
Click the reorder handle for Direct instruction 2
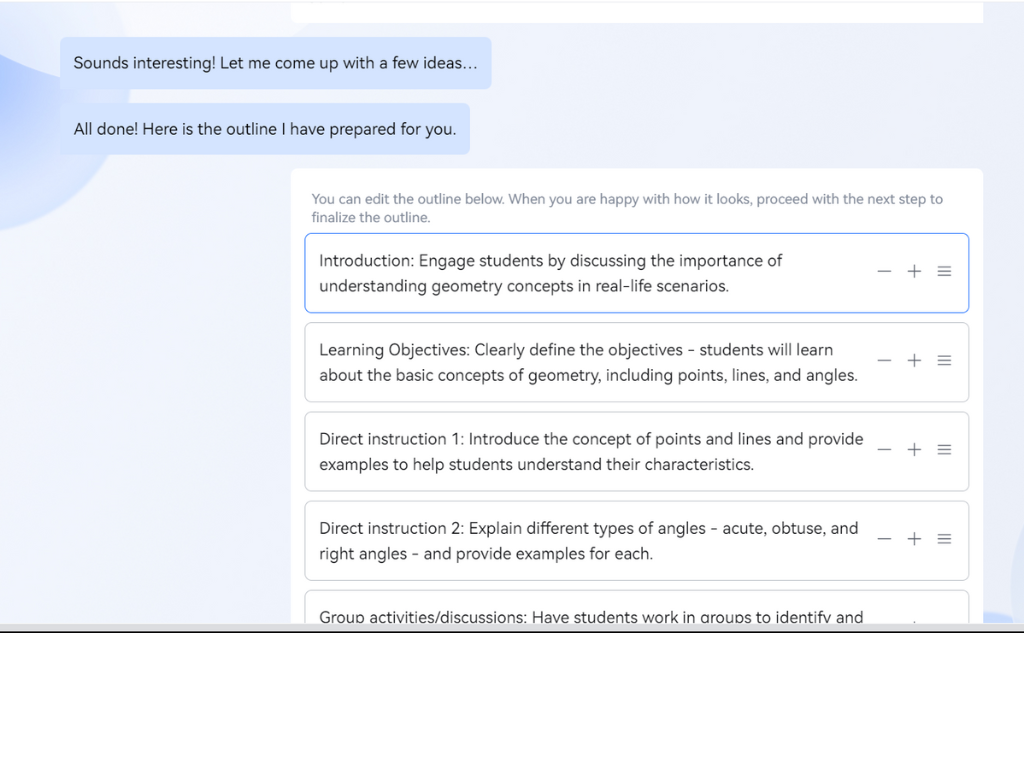pyautogui.click(x=944, y=539)
